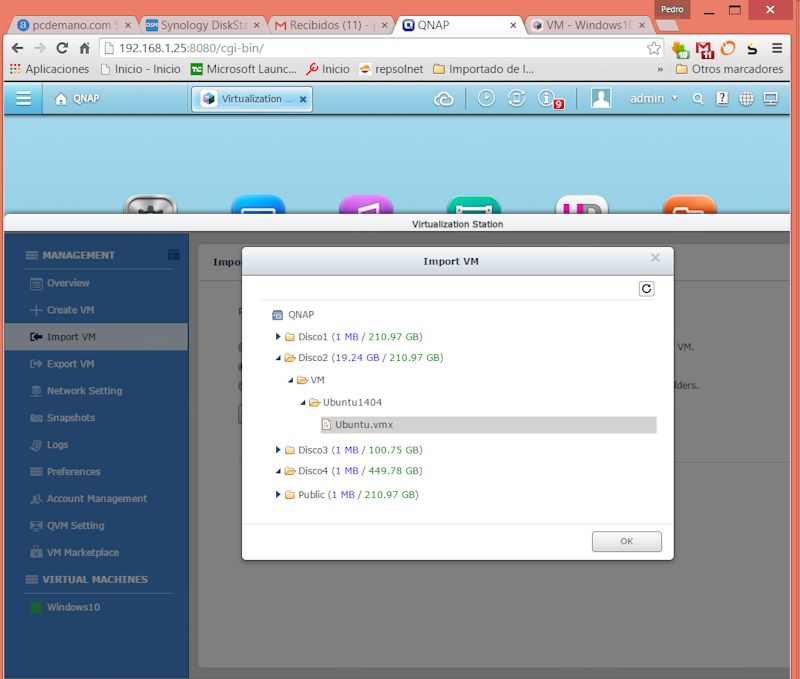Click OK in Import VM dialog
The width and height of the screenshot is (800, 679).
(627, 541)
